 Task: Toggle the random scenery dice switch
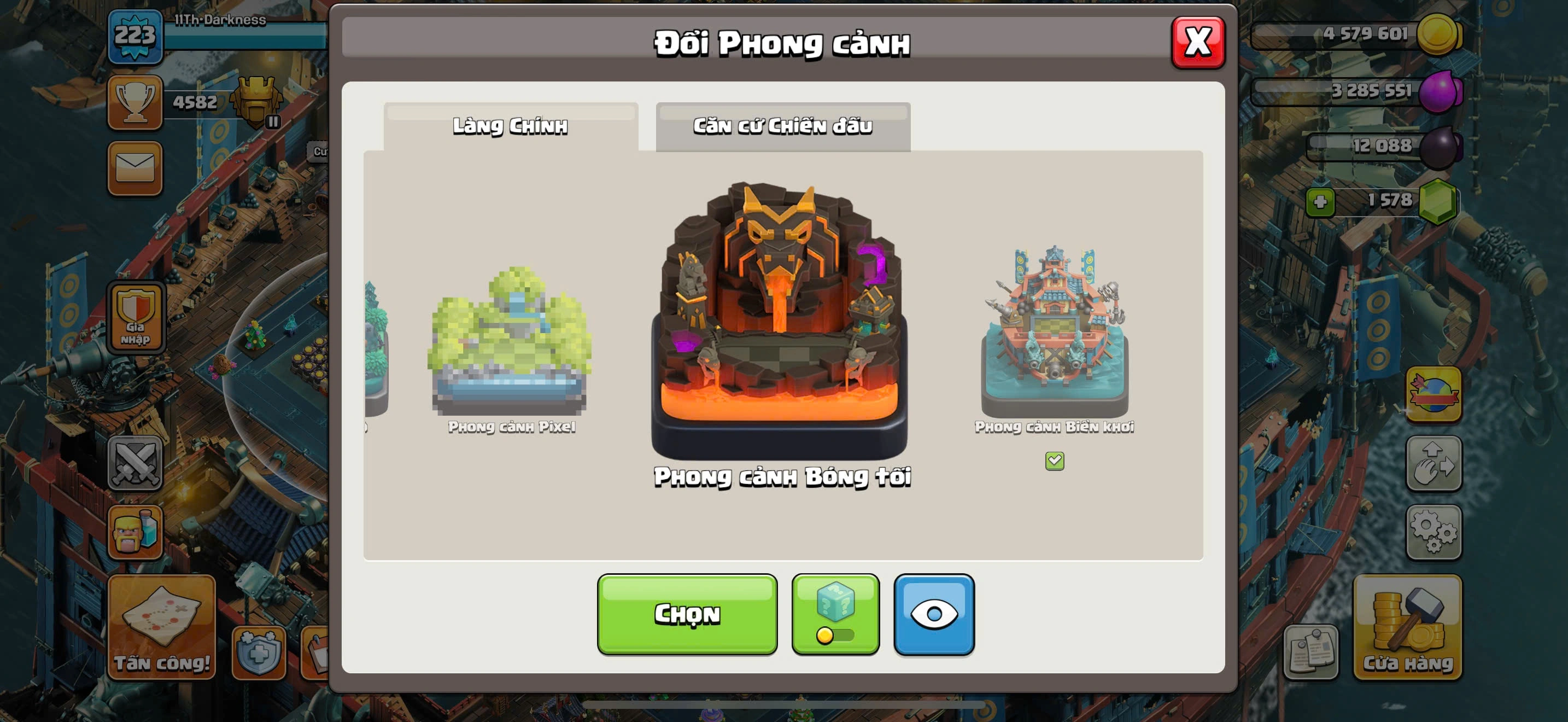coord(835,614)
